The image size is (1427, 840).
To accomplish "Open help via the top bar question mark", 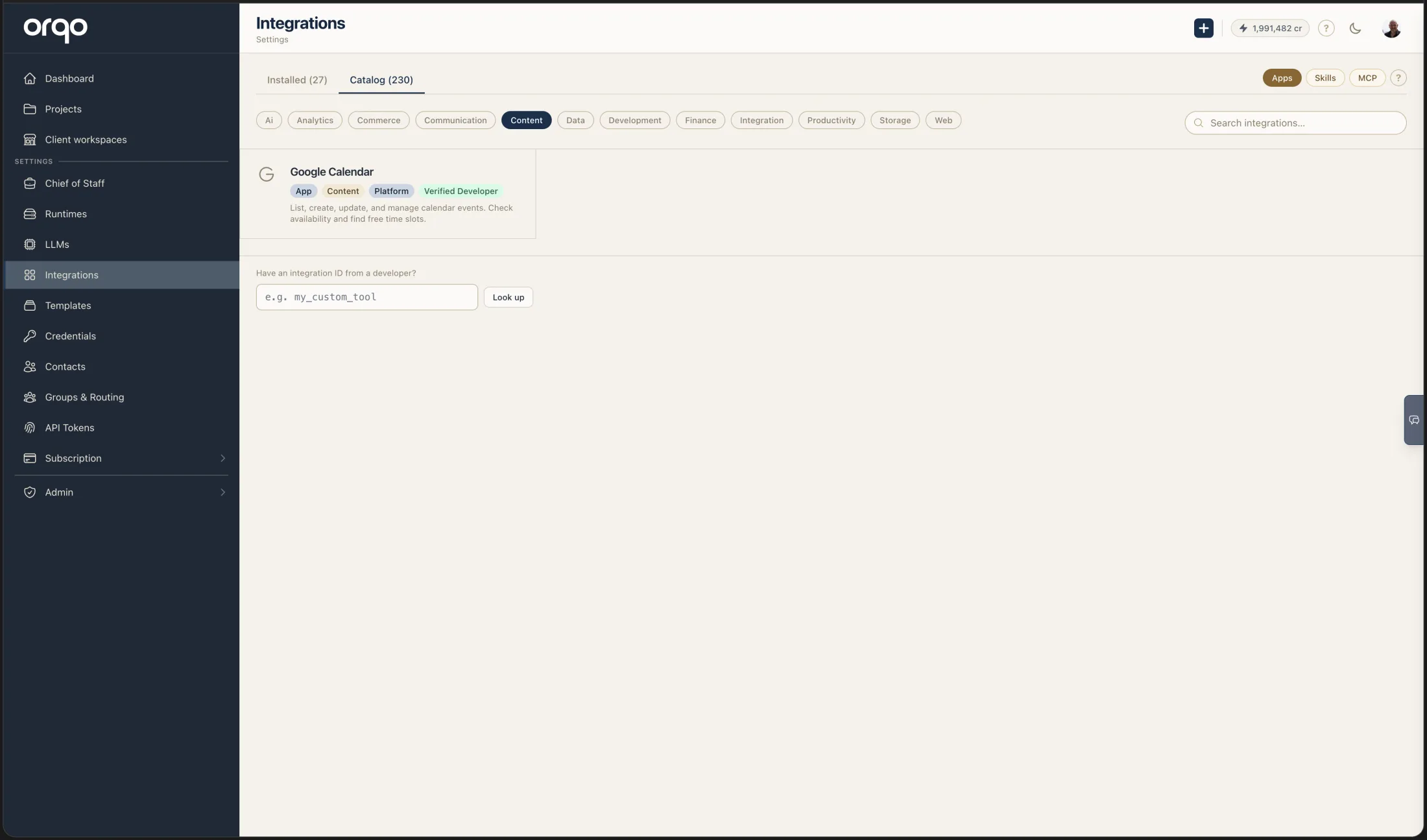I will coord(1326,28).
